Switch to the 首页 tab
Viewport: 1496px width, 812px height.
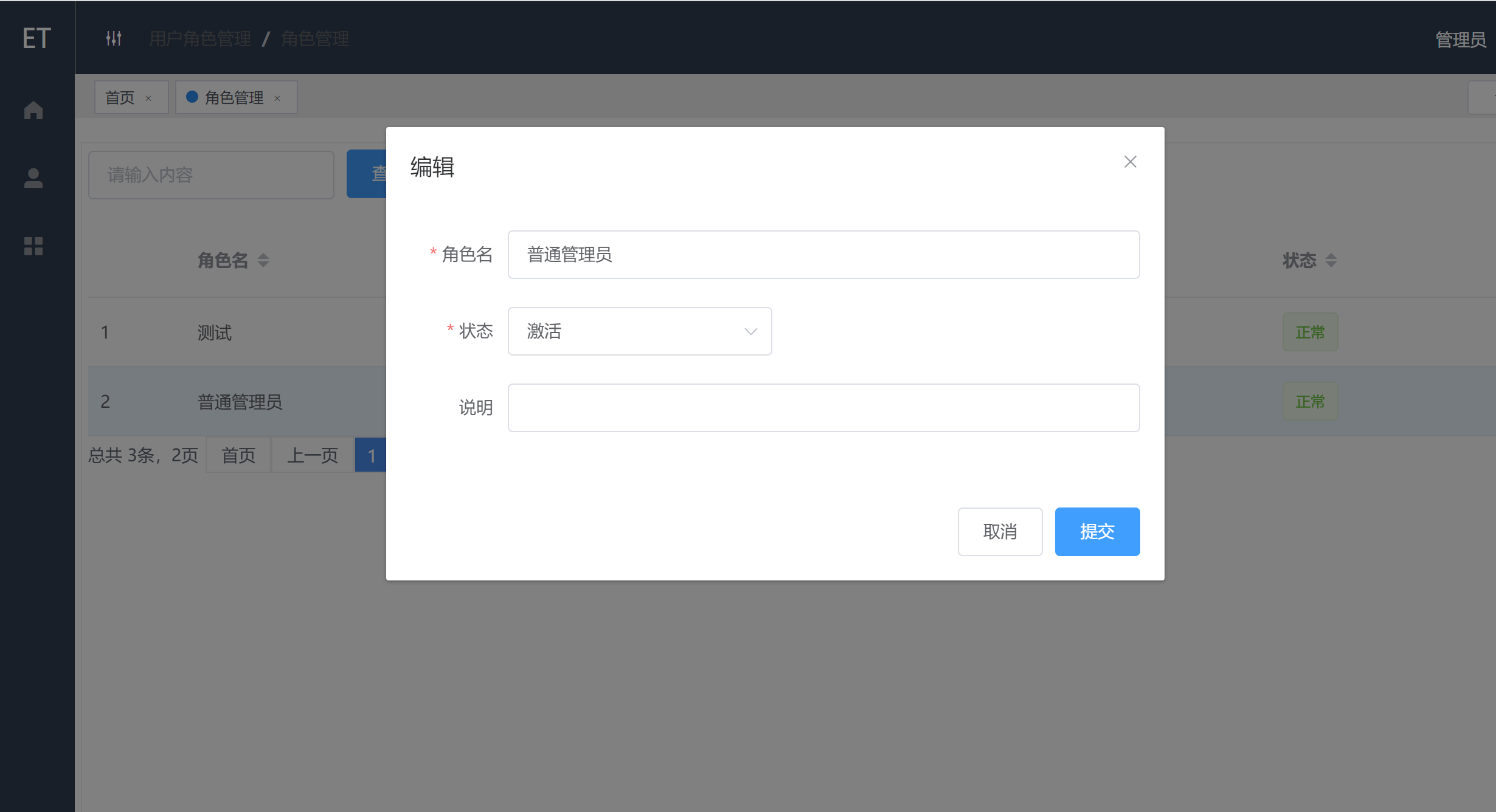click(120, 98)
